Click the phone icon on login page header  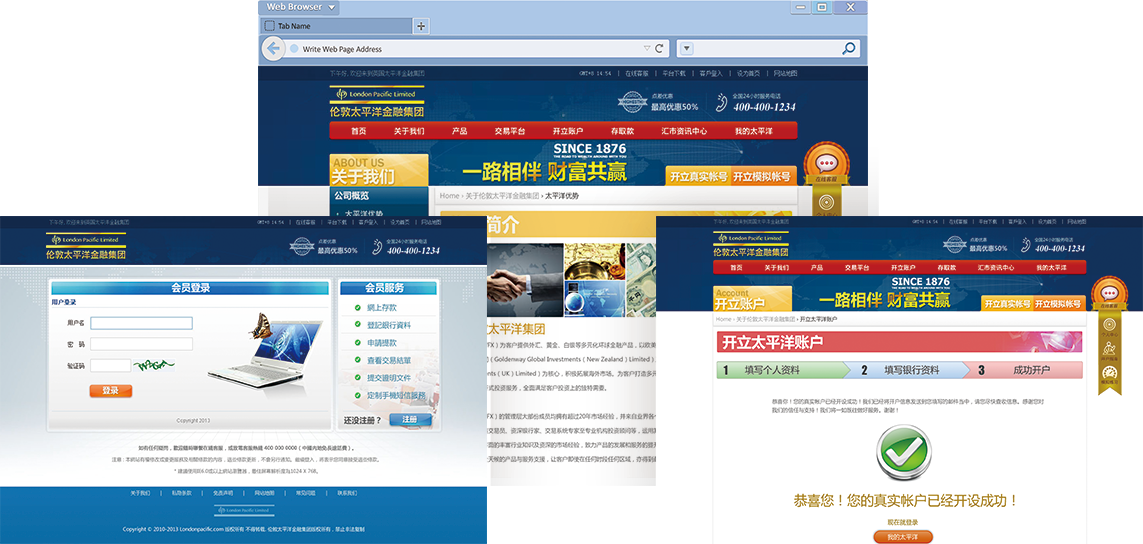click(x=378, y=246)
